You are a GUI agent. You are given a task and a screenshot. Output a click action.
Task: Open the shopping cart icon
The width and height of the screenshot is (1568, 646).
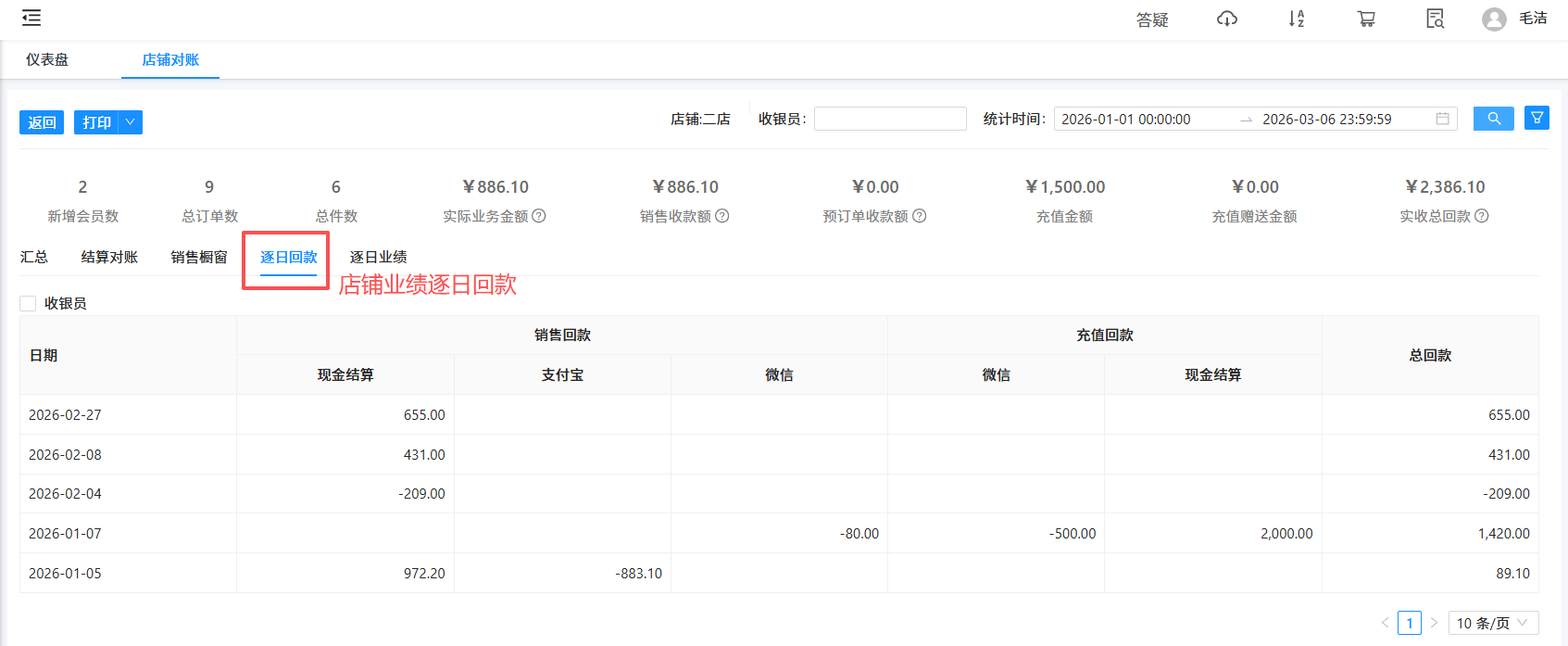(1366, 19)
